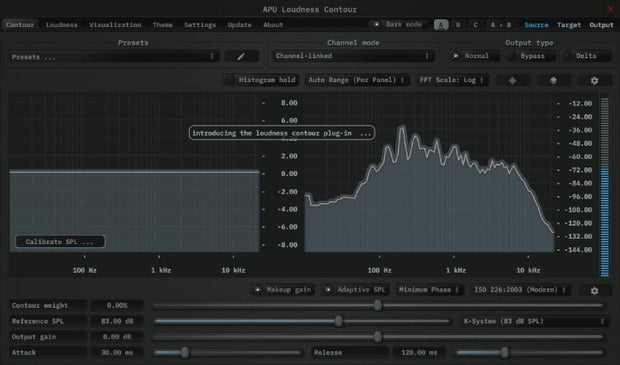Screen dimensions: 620x365
Task: Select the Source view button
Action: [536, 25]
